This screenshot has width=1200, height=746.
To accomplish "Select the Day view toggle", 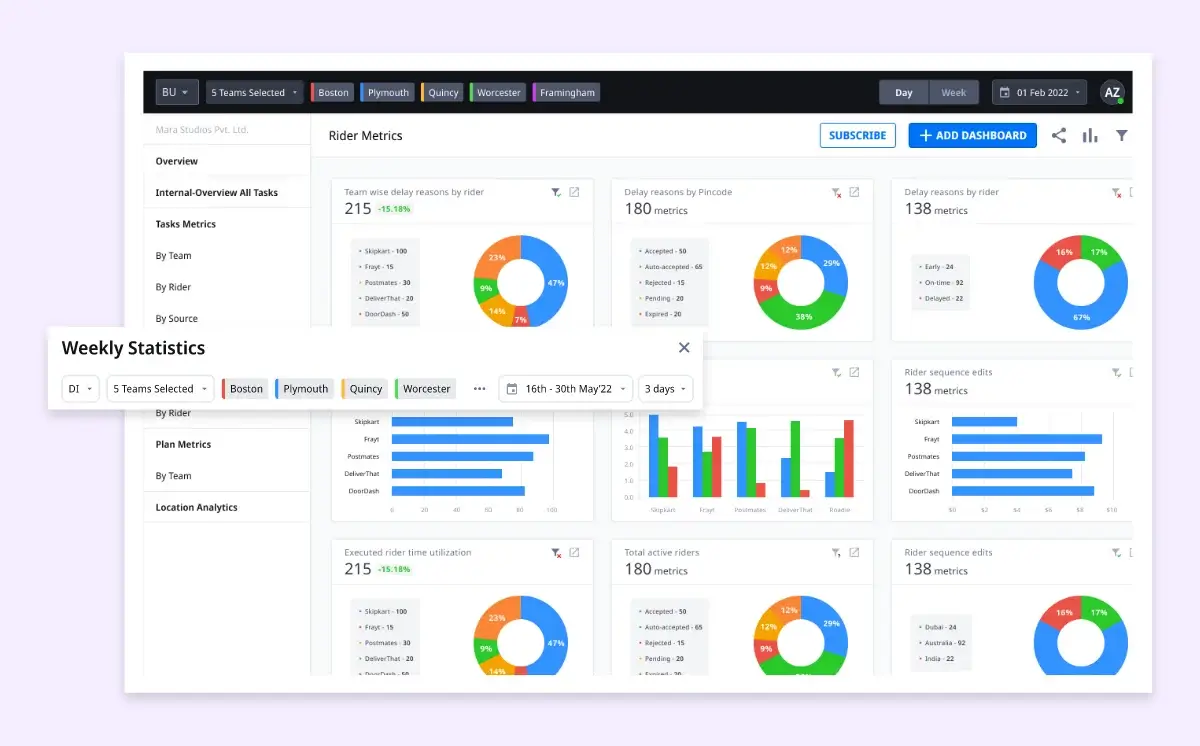I will (x=903, y=93).
